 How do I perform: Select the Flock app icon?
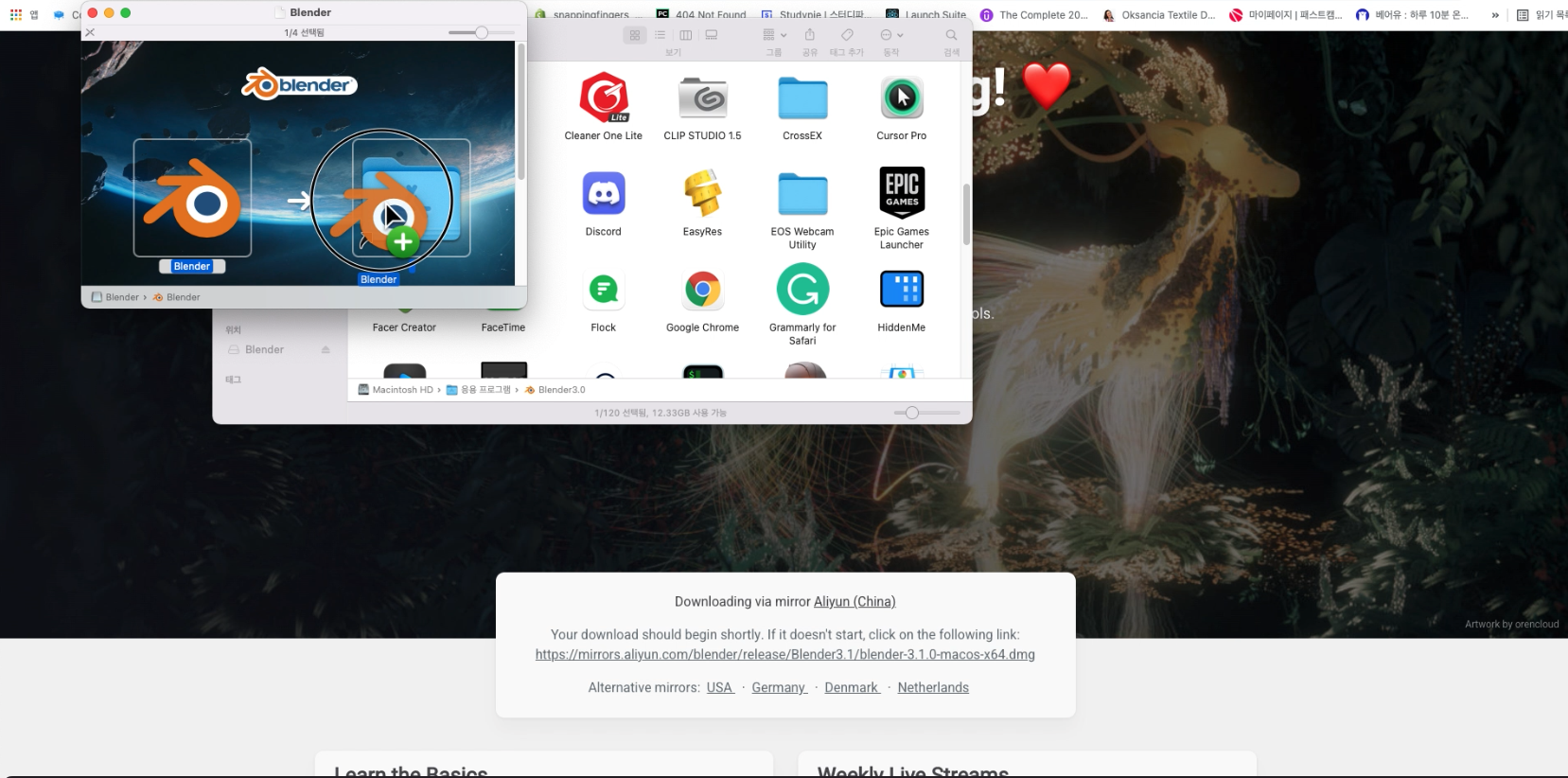(x=604, y=289)
